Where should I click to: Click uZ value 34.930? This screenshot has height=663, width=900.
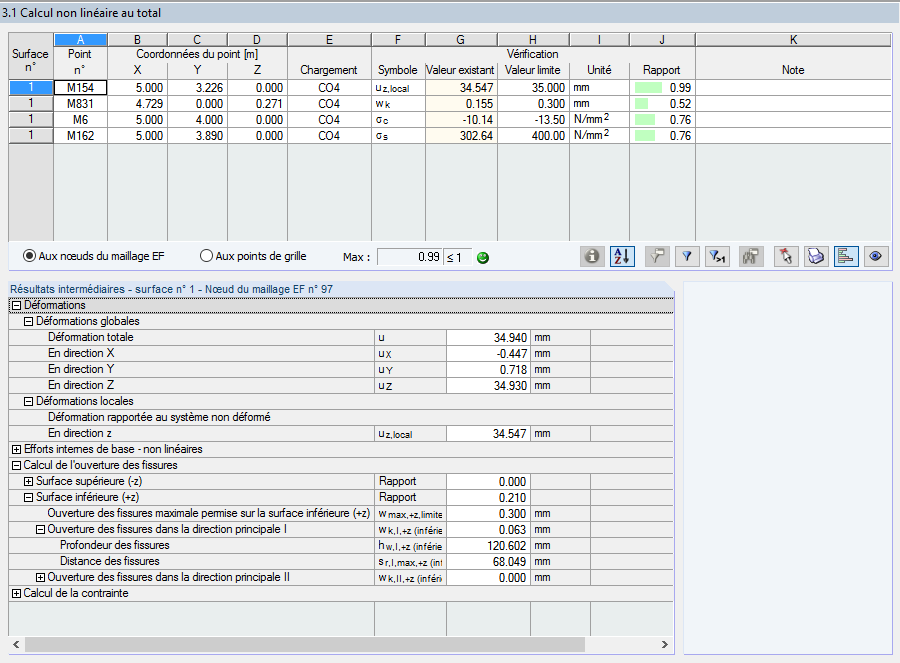click(x=488, y=386)
